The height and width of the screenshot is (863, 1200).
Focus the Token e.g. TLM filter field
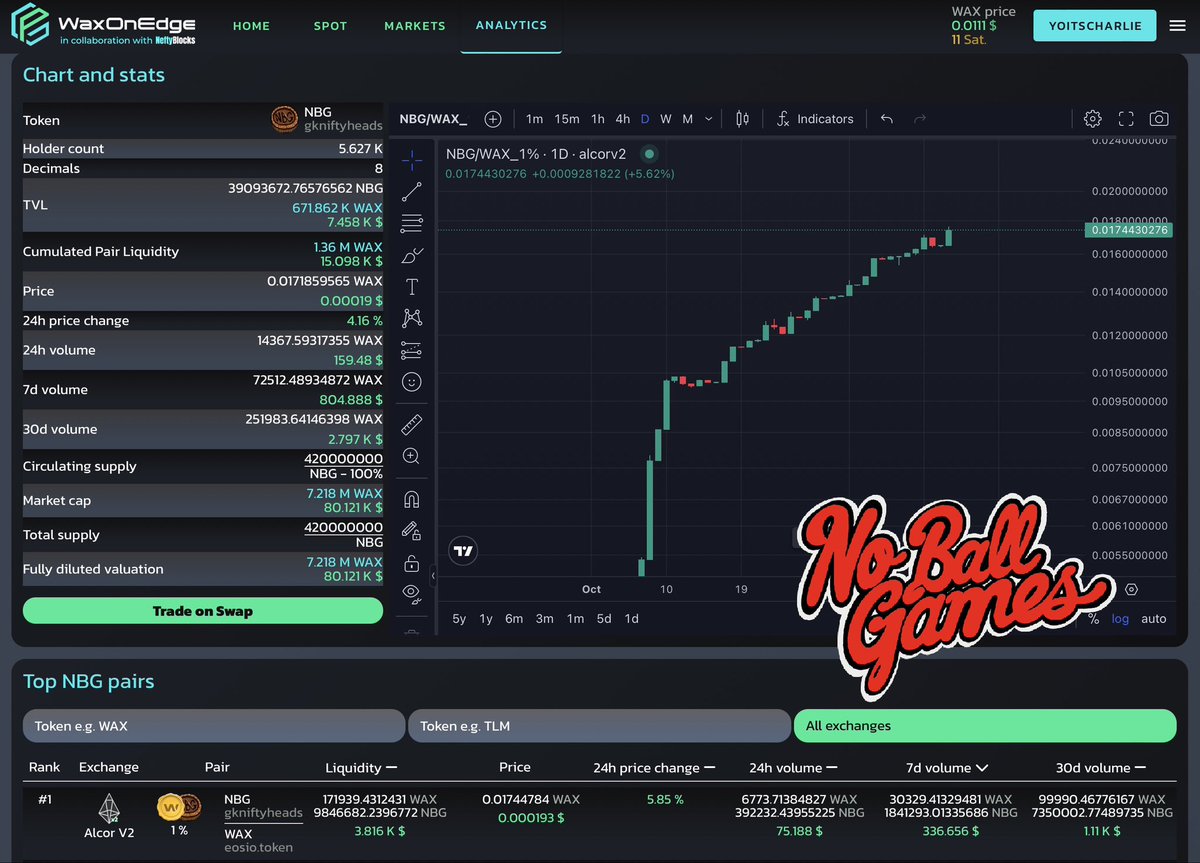point(599,726)
